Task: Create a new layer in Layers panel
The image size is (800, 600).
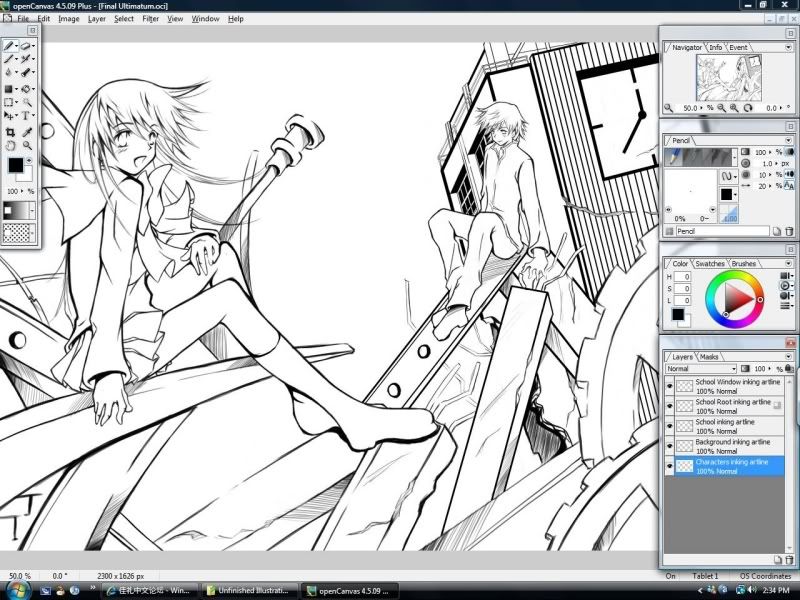Action: pos(777,559)
